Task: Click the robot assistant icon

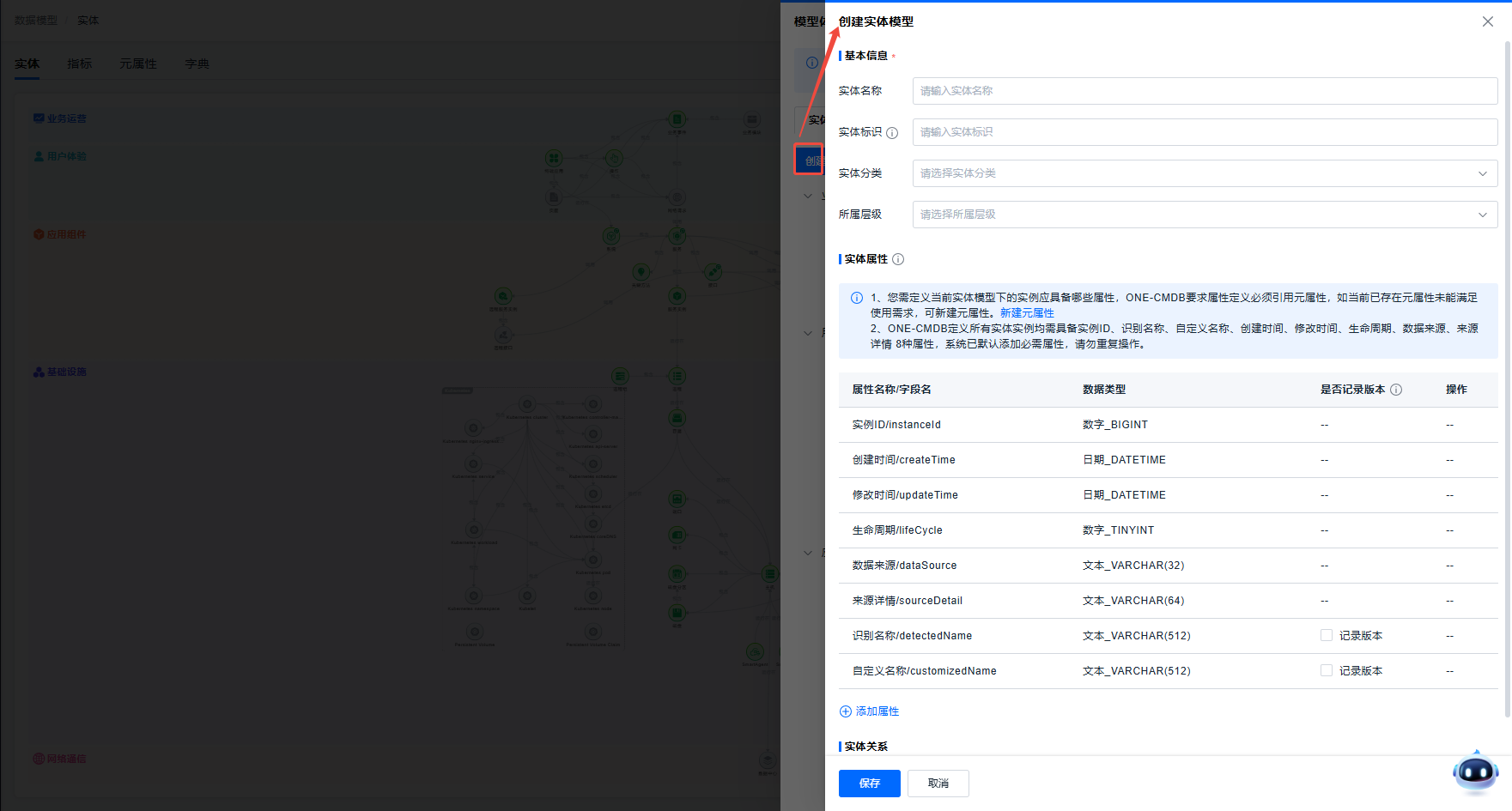Action: (1475, 772)
